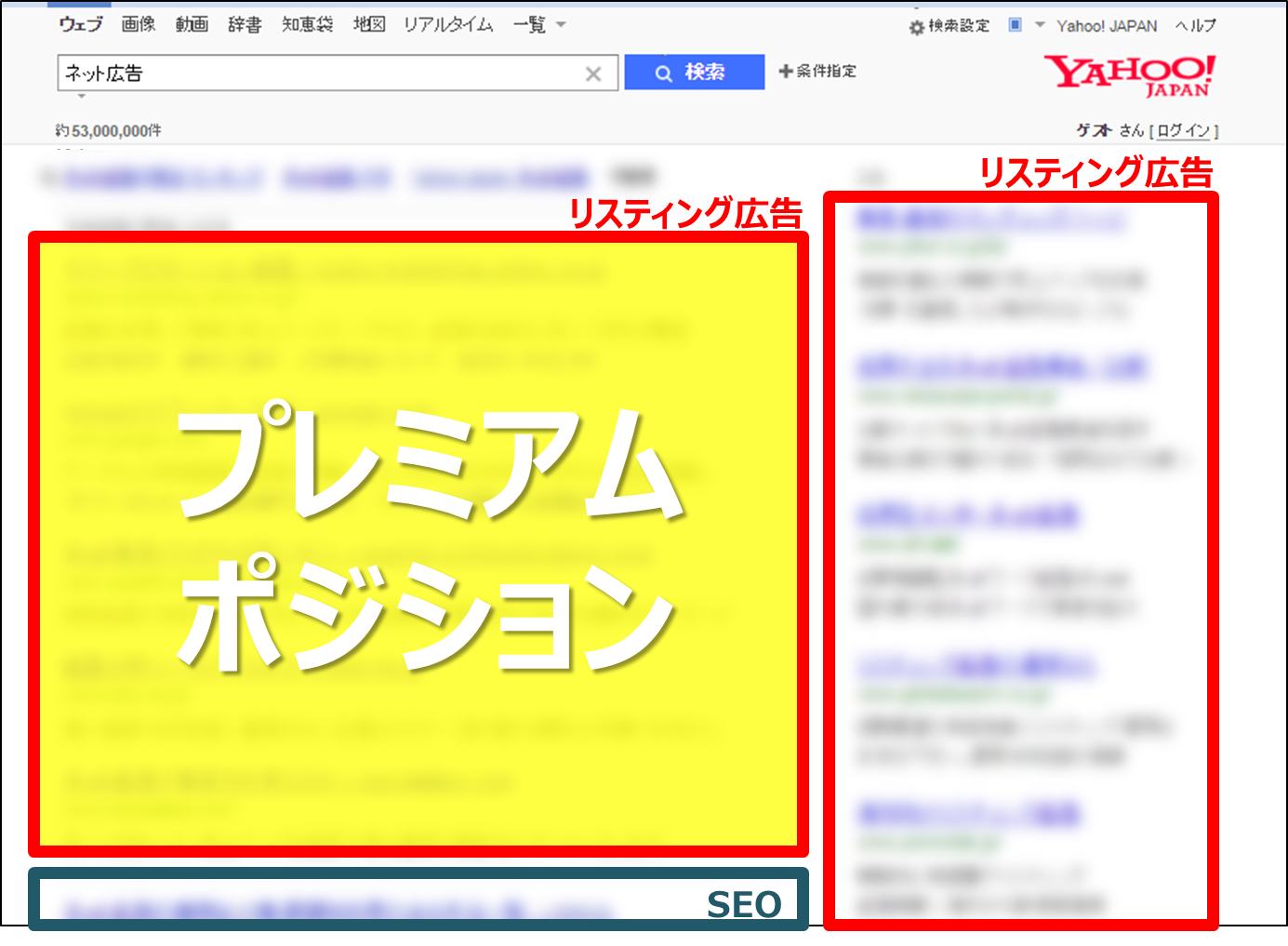Click the first sponsored result in the right column
Screen dimensions: 1288x946
coord(990,220)
